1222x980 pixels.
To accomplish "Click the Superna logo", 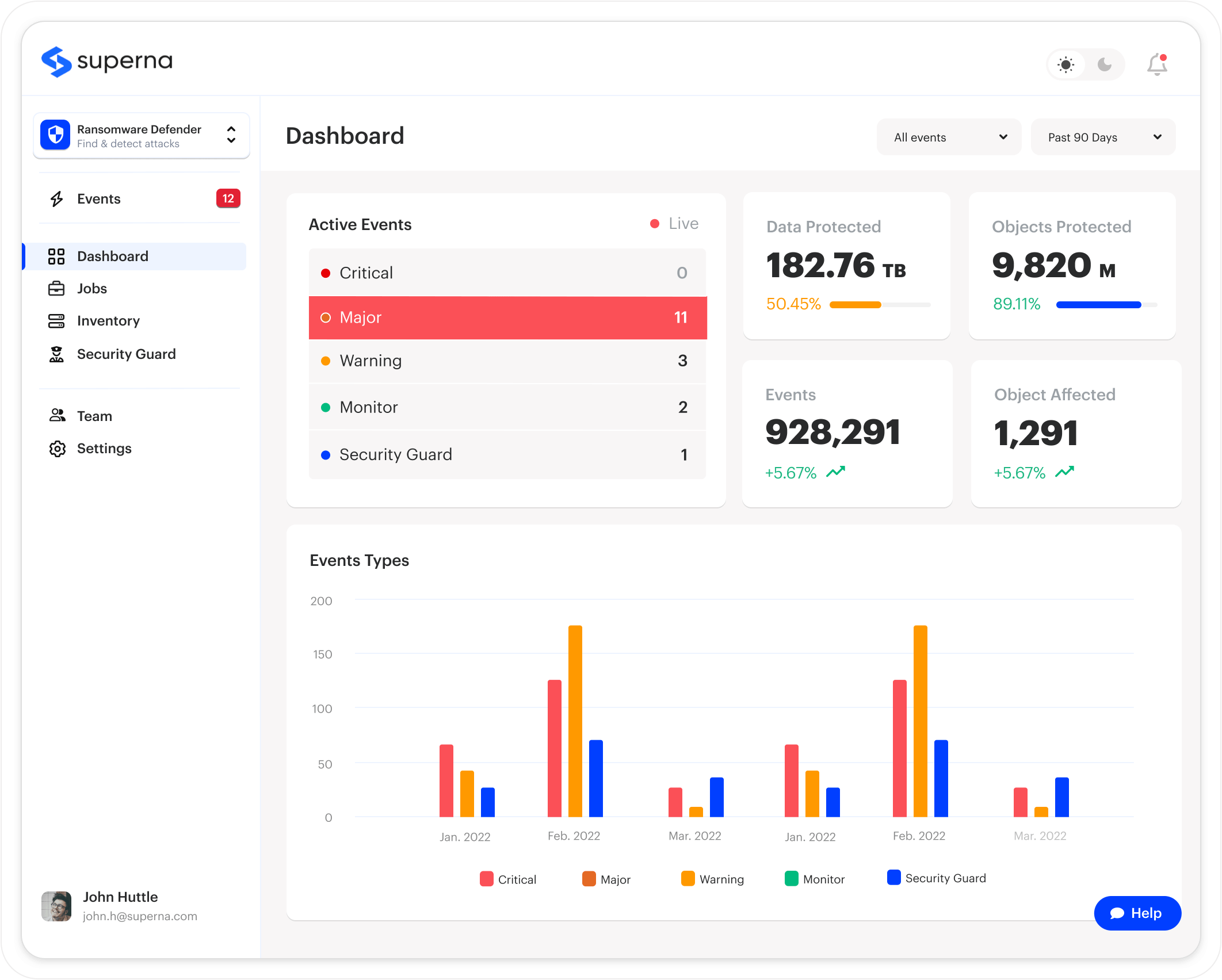I will pos(107,62).
